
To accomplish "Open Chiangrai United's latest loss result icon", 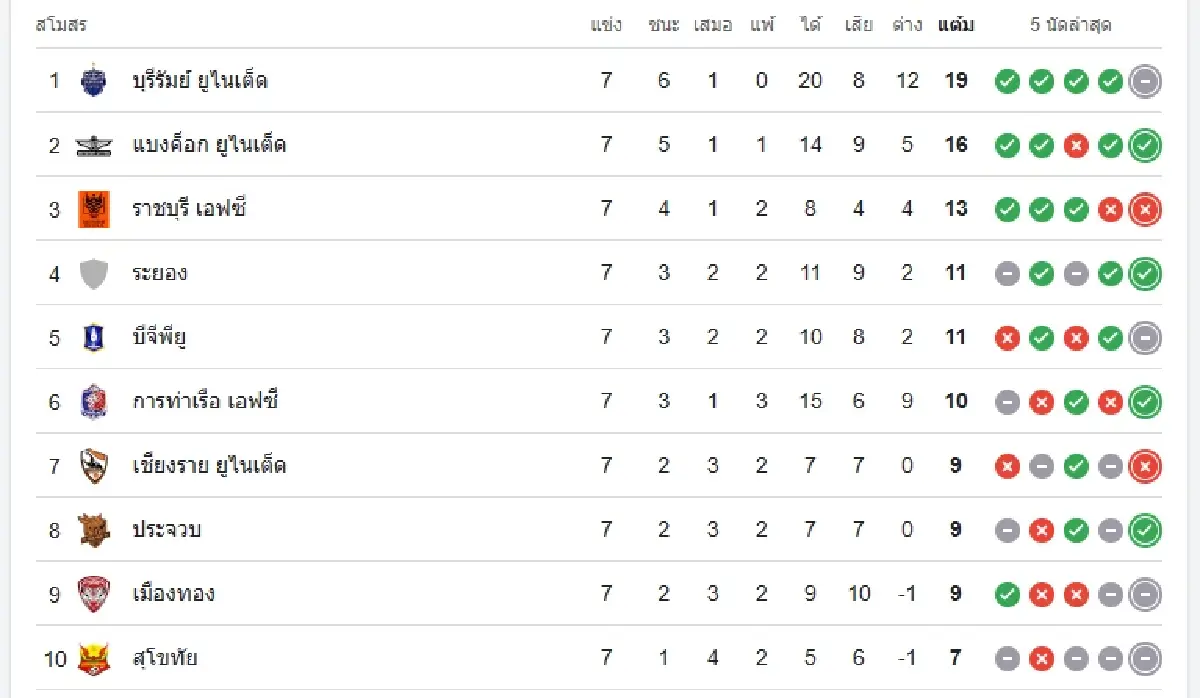I will pos(1145,465).
